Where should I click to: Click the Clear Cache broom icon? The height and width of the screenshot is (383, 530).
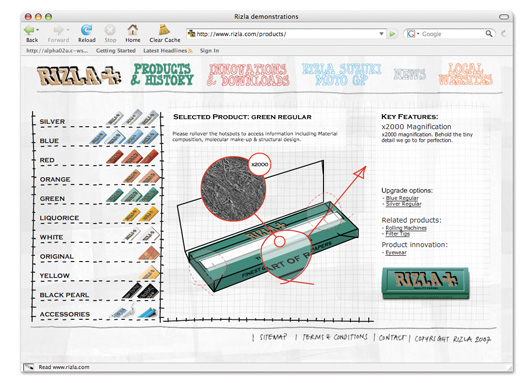(x=164, y=29)
